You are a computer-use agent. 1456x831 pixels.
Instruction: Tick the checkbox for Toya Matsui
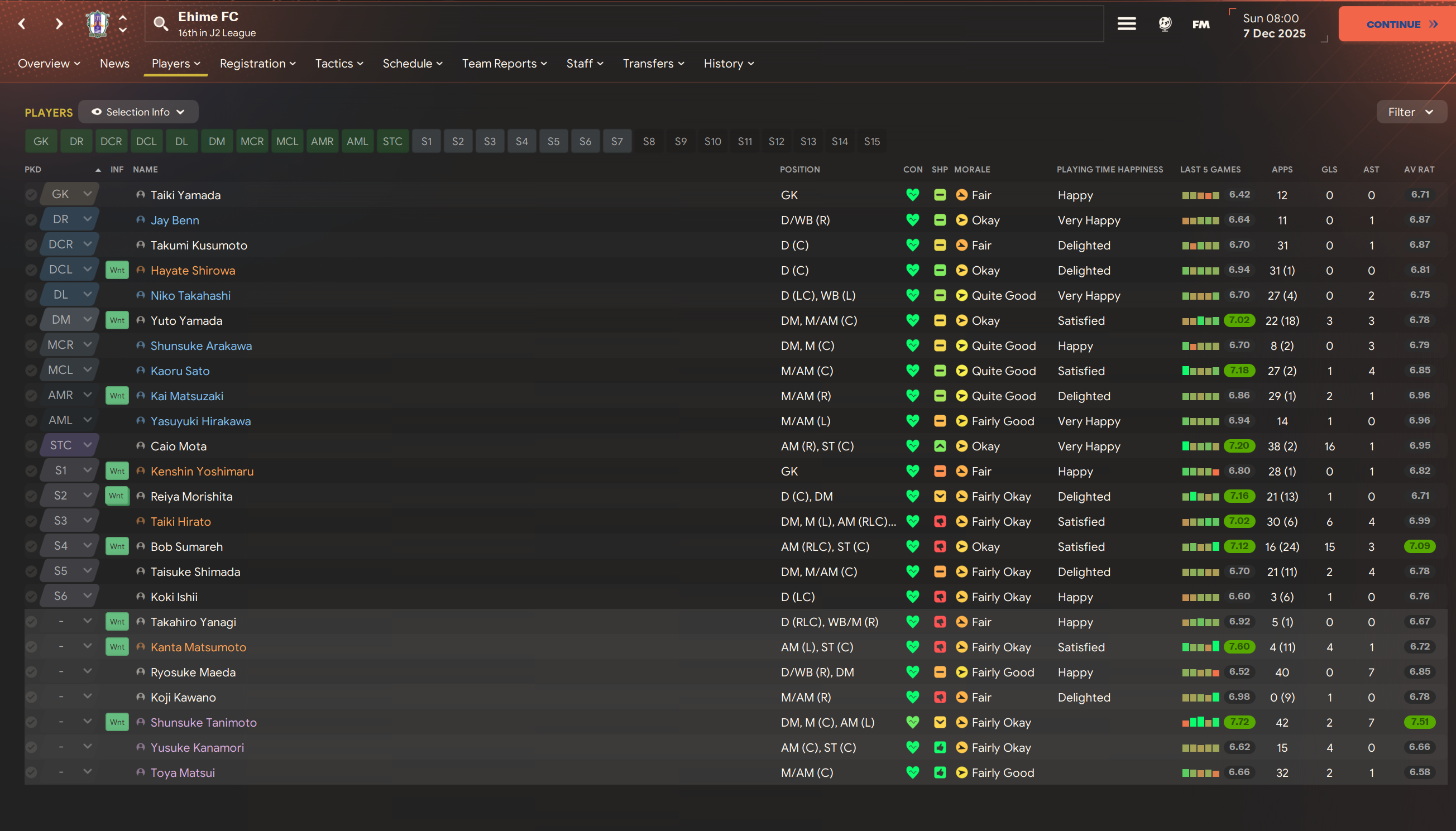pyautogui.click(x=31, y=772)
